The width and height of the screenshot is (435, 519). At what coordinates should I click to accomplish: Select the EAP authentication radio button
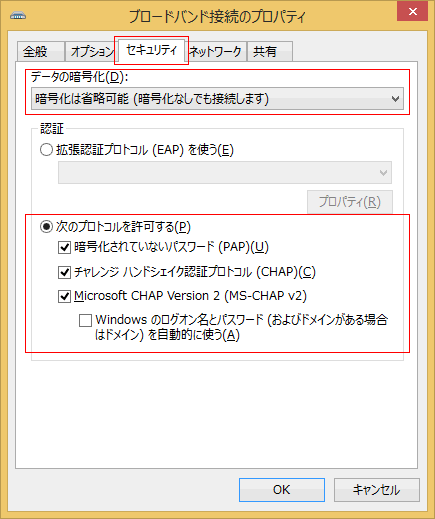pyautogui.click(x=46, y=150)
